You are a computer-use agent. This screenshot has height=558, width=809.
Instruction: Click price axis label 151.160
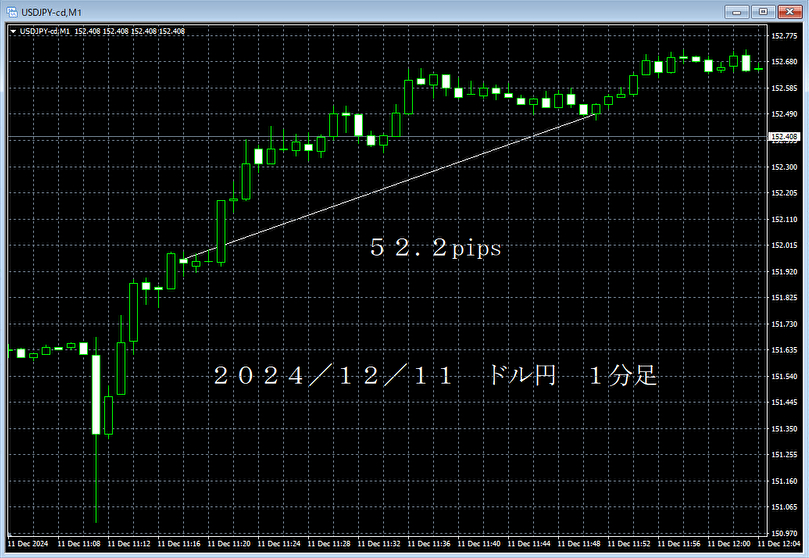[784, 481]
